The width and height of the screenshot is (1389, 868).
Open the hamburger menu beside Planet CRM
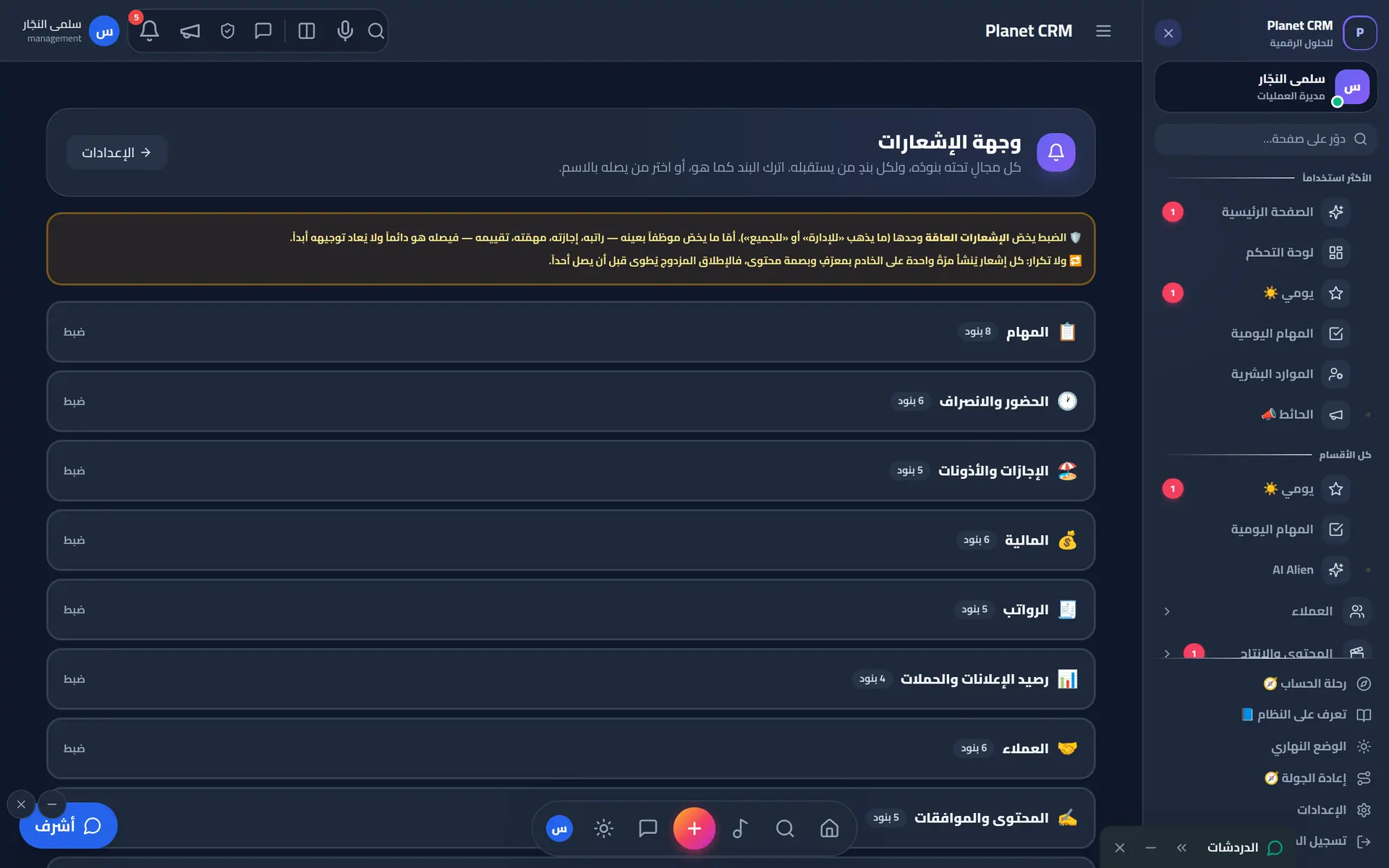(x=1103, y=30)
